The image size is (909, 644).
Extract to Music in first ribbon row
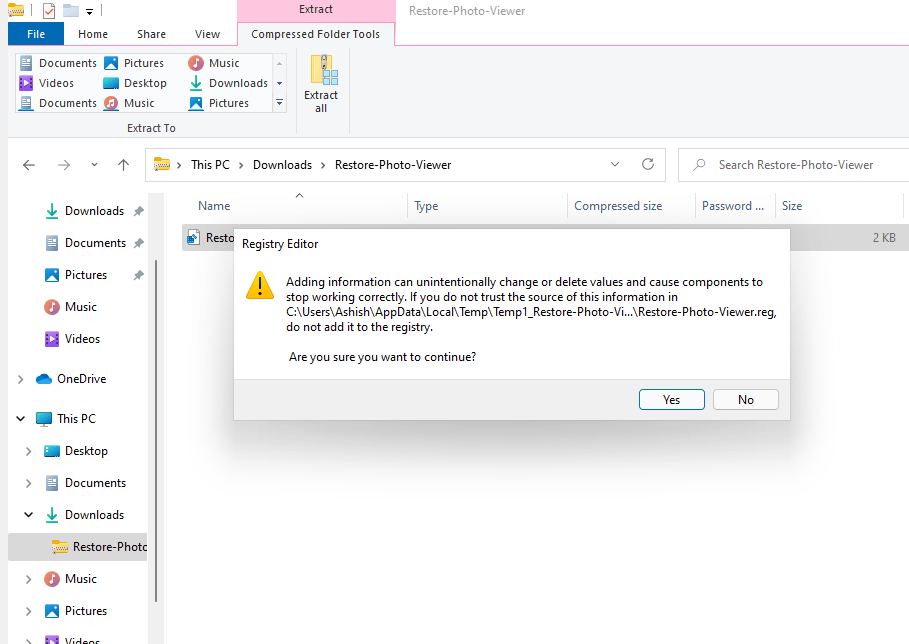pyautogui.click(x=214, y=63)
